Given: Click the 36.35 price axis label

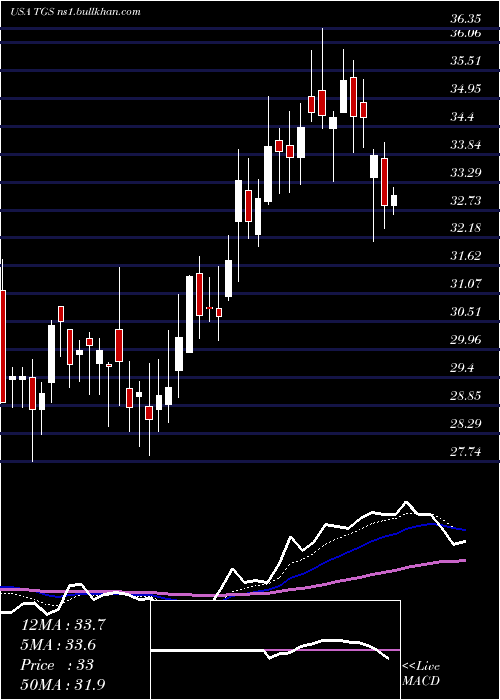Looking at the screenshot, I should tap(465, 19).
